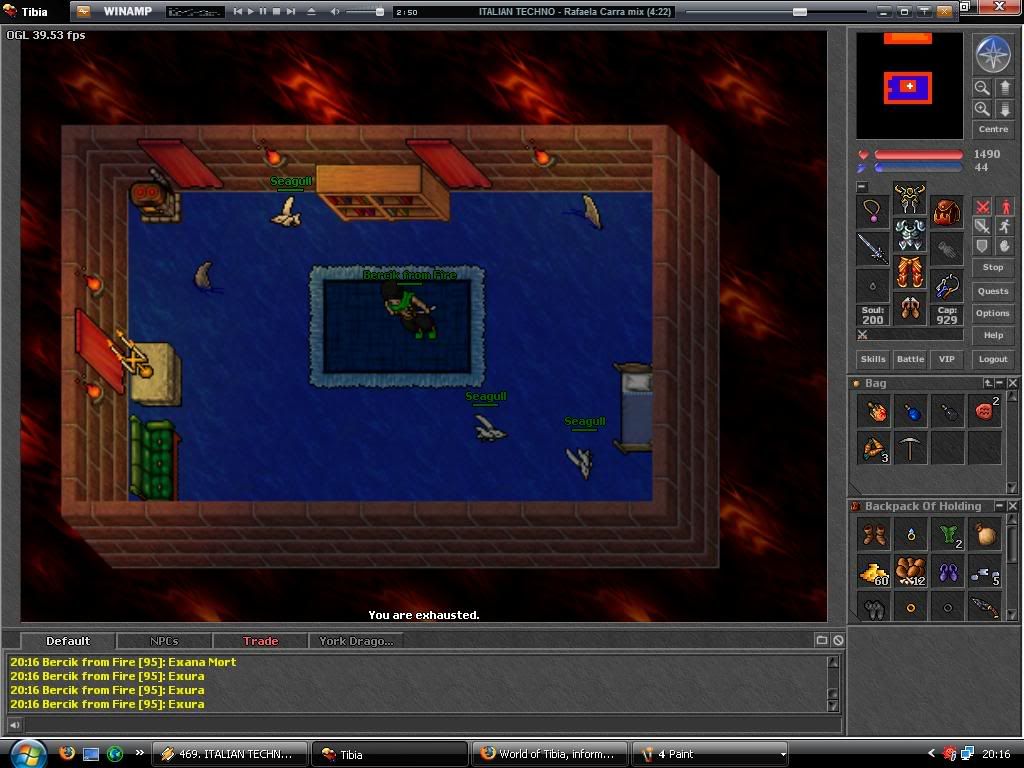
Task: Open the Options dialog
Action: (x=993, y=313)
